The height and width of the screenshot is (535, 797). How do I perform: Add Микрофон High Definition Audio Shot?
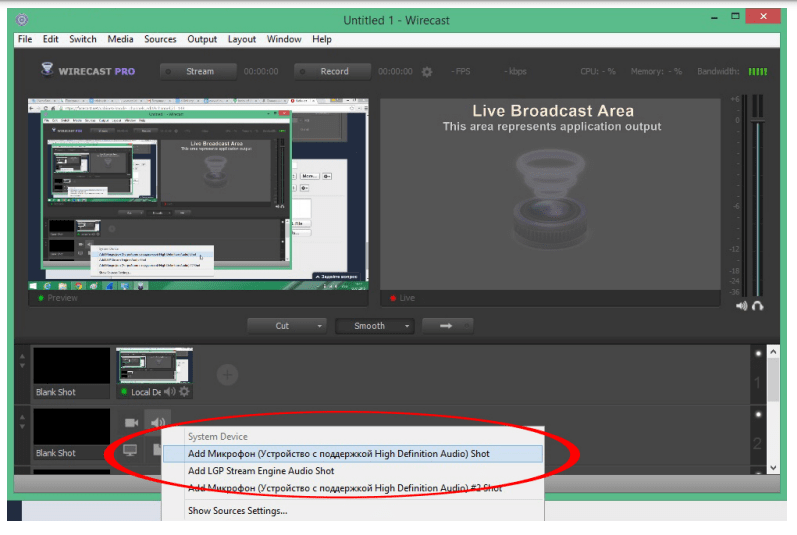[x=353, y=454]
